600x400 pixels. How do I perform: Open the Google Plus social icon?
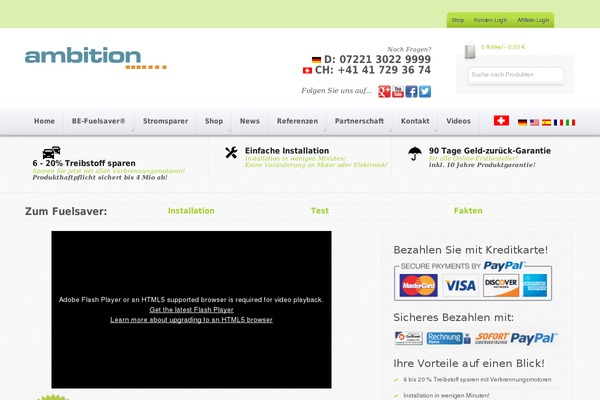[384, 91]
